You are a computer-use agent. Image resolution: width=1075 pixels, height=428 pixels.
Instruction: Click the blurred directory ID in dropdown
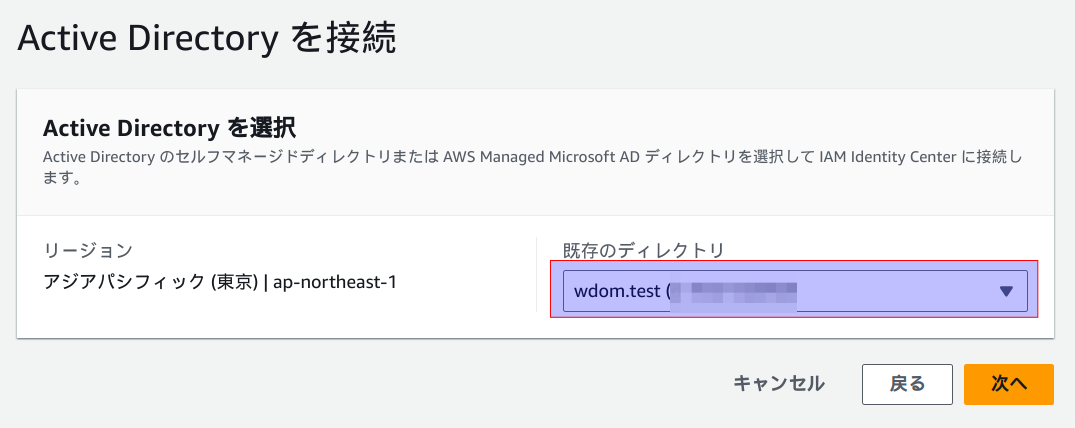coord(735,292)
